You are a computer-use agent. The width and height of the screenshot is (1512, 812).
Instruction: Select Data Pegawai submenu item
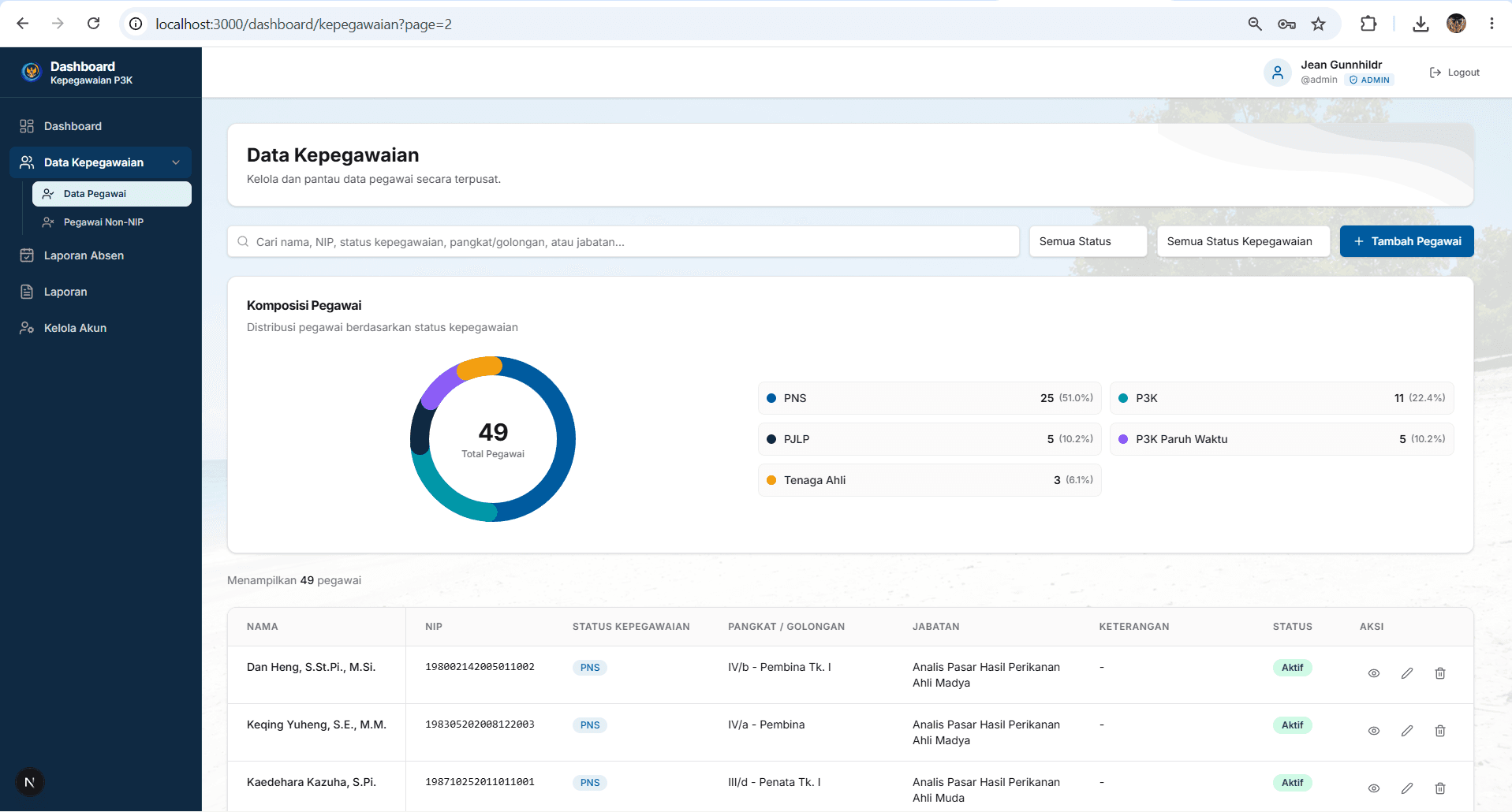coord(111,194)
